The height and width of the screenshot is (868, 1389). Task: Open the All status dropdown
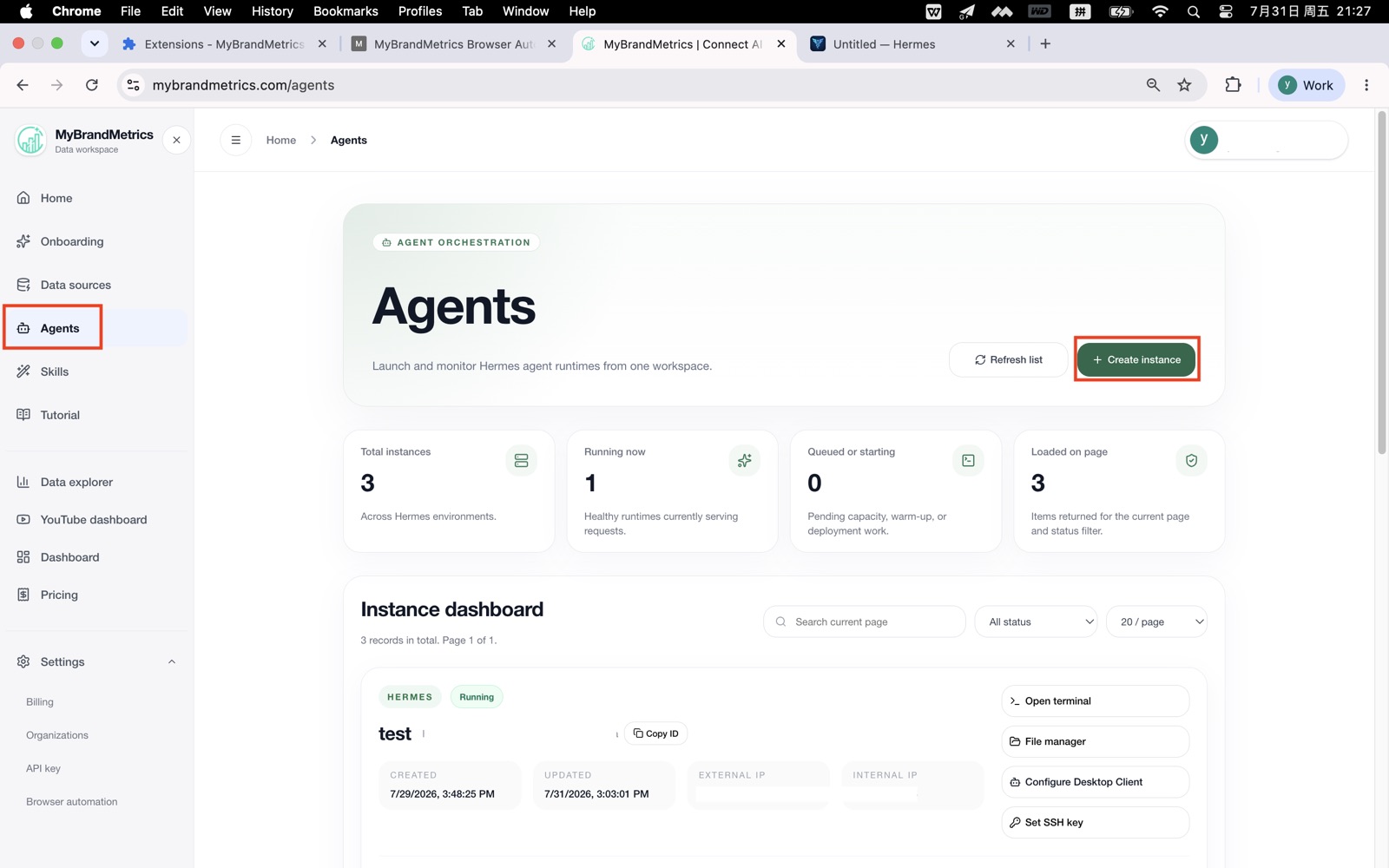pyautogui.click(x=1037, y=621)
